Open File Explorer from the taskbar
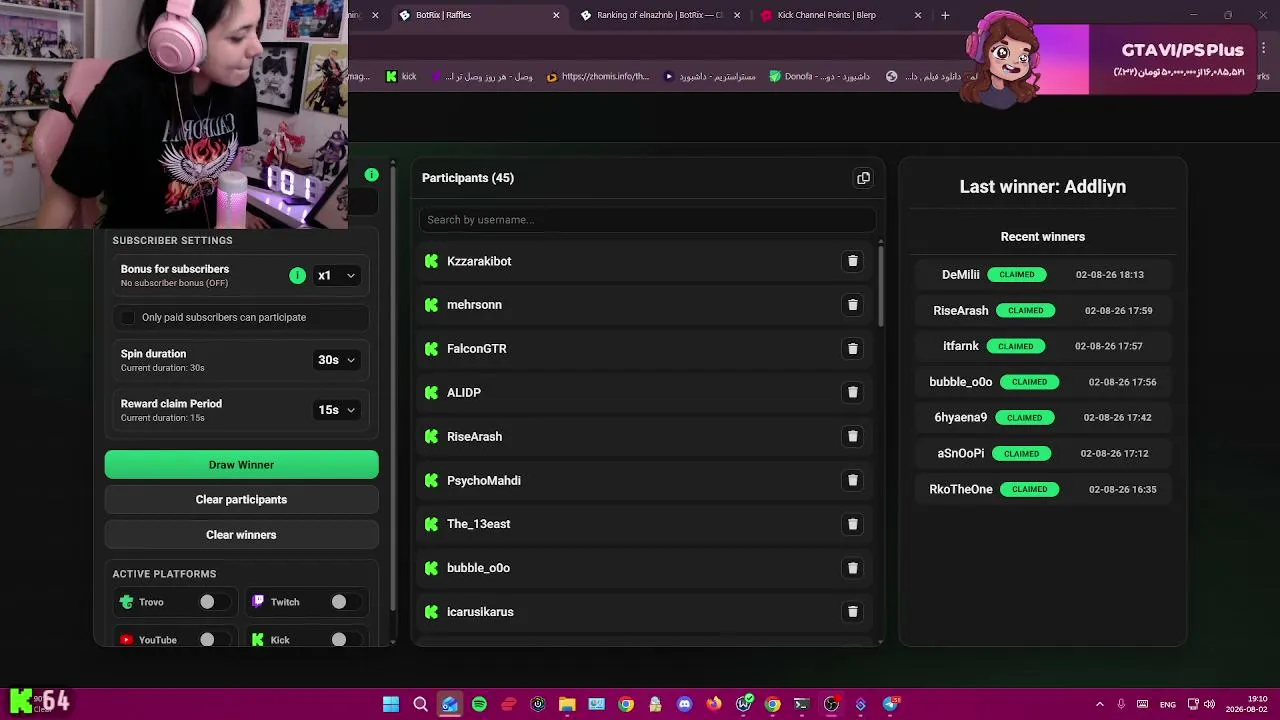The width and height of the screenshot is (1280, 720). 567,704
